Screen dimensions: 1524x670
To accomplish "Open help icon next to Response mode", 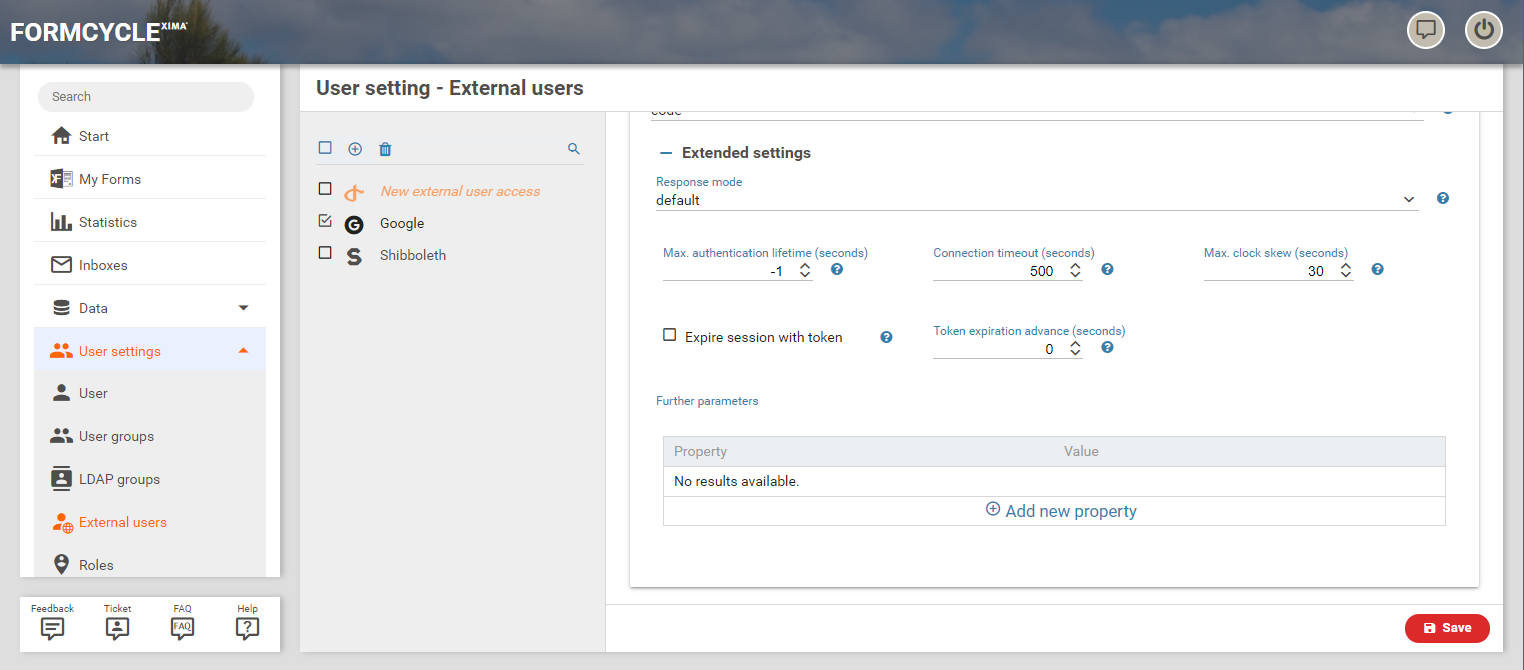I will [x=1443, y=198].
